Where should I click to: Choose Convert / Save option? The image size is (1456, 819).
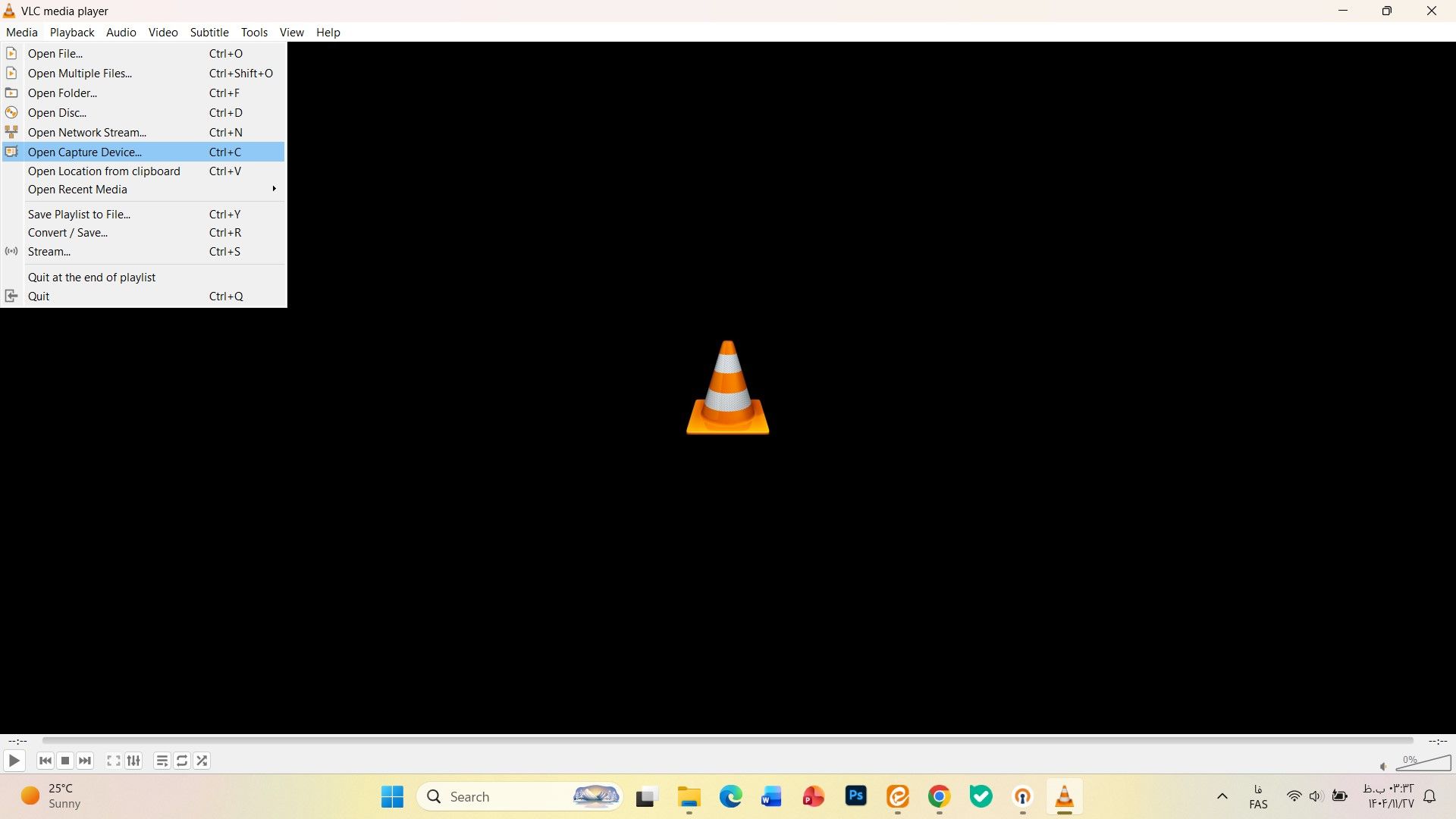point(67,233)
